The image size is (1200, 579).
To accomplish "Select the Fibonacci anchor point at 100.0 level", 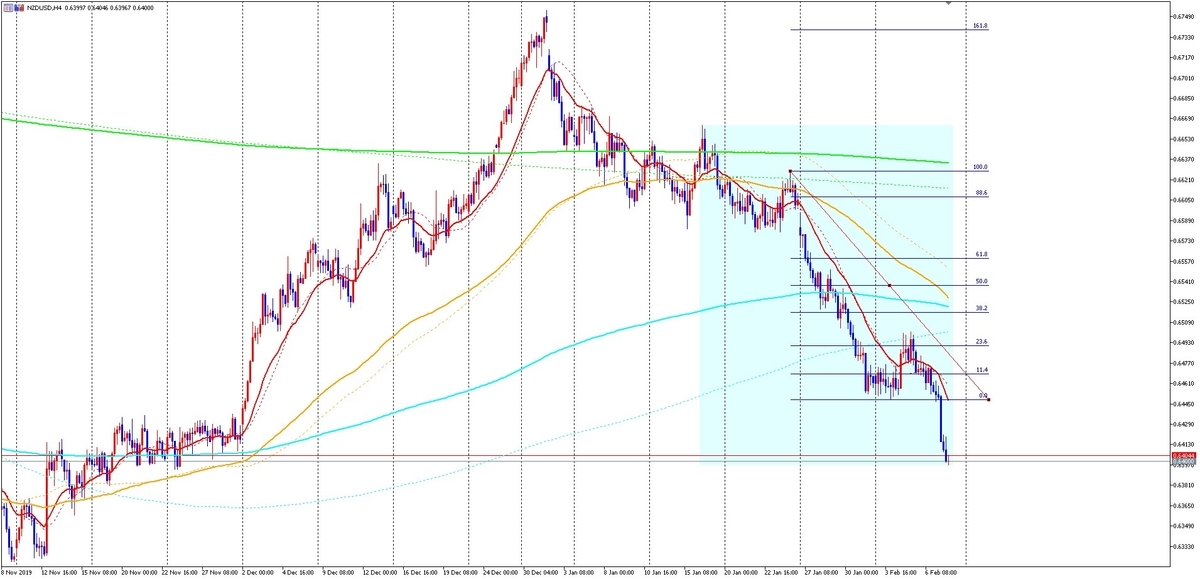I will pos(791,171).
